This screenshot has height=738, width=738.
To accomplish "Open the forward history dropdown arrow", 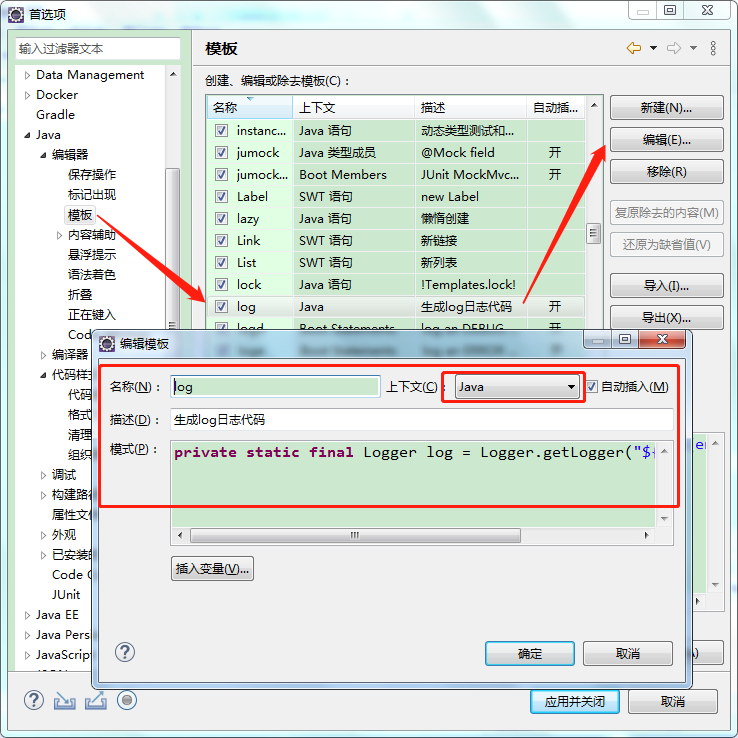I will (x=693, y=48).
